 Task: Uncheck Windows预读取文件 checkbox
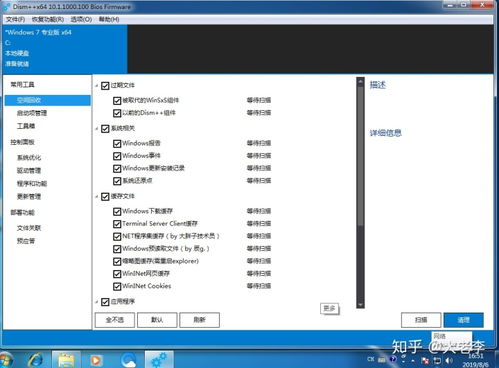click(x=117, y=249)
